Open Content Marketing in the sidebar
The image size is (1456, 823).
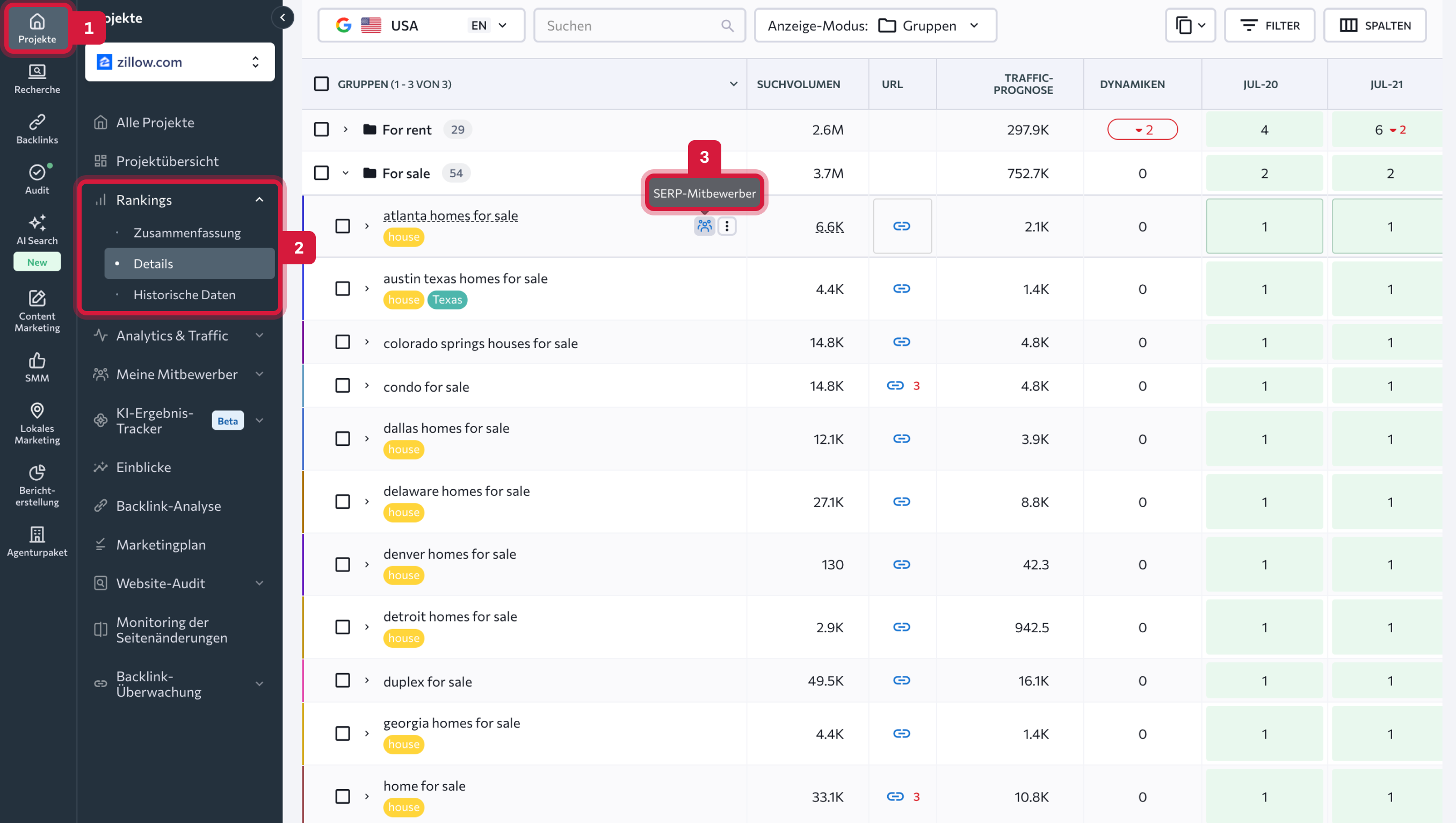pos(37,312)
